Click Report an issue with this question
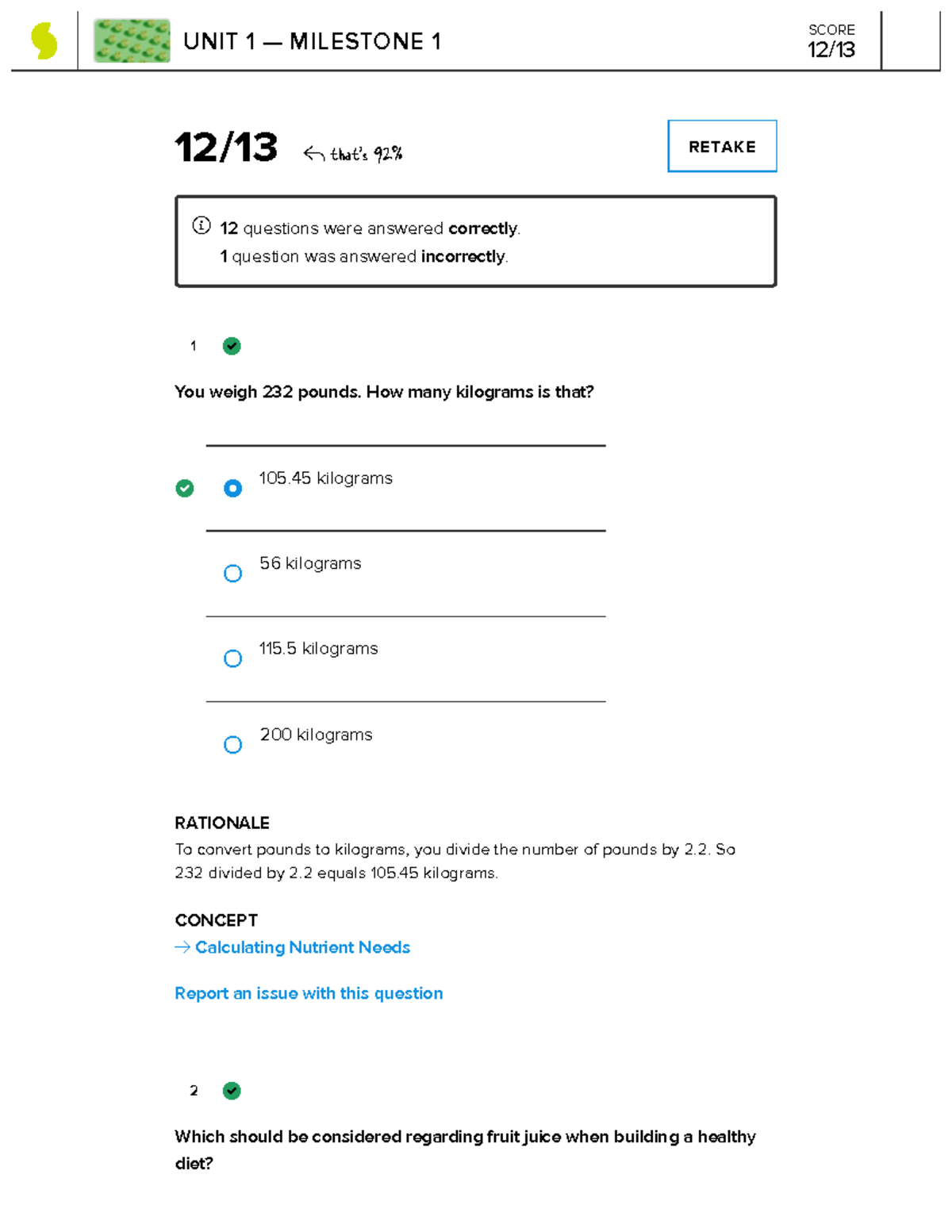952x1232 pixels. pos(309,993)
